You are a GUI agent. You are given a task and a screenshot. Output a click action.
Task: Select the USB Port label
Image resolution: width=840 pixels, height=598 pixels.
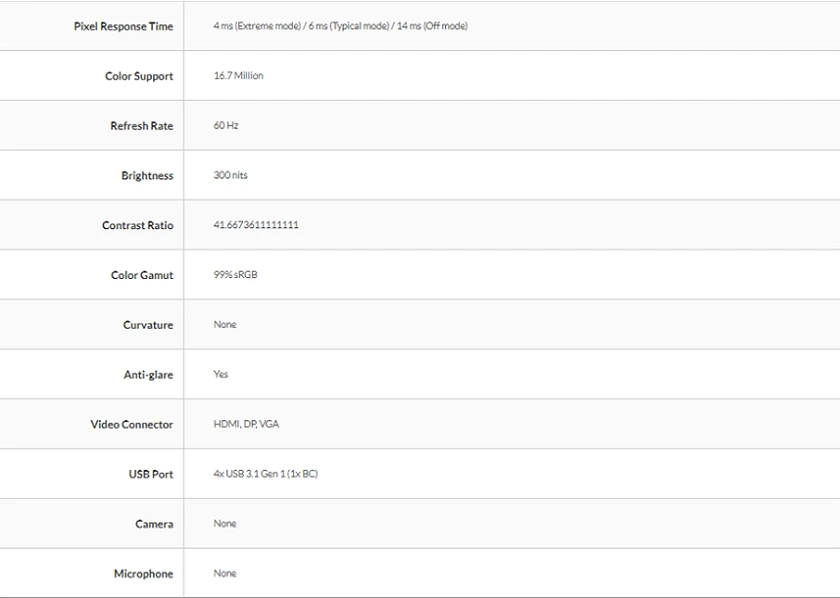point(151,475)
